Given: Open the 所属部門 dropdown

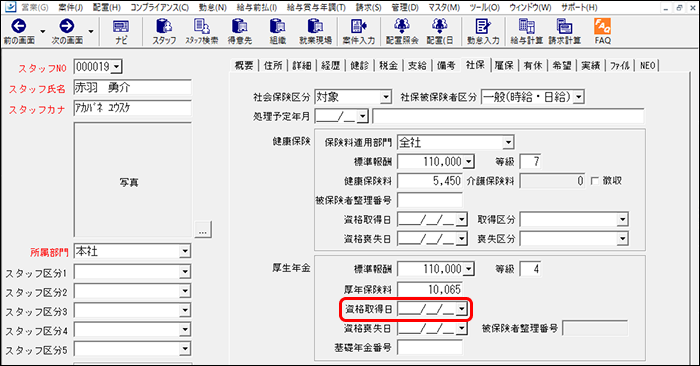Looking at the screenshot, I should tap(185, 251).
